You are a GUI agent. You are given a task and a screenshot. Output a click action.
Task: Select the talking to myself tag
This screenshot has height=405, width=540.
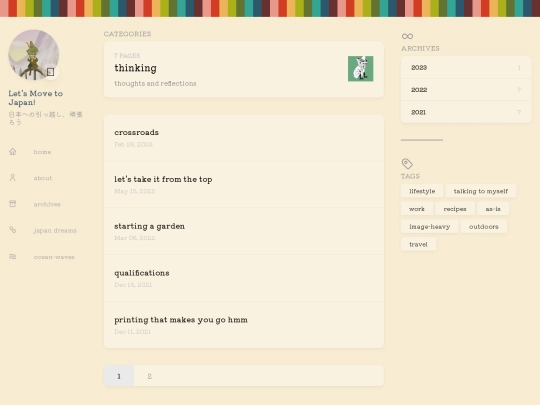481,191
